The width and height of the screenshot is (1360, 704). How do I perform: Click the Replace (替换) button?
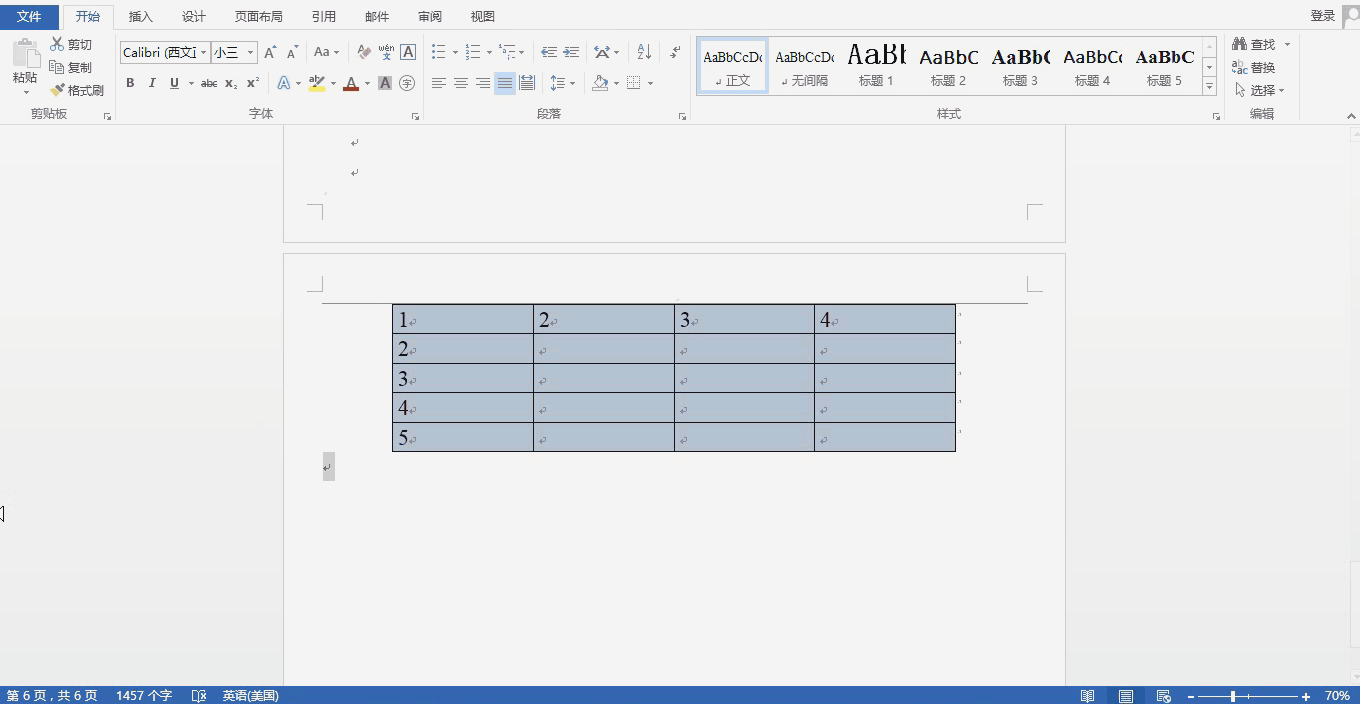point(1254,67)
